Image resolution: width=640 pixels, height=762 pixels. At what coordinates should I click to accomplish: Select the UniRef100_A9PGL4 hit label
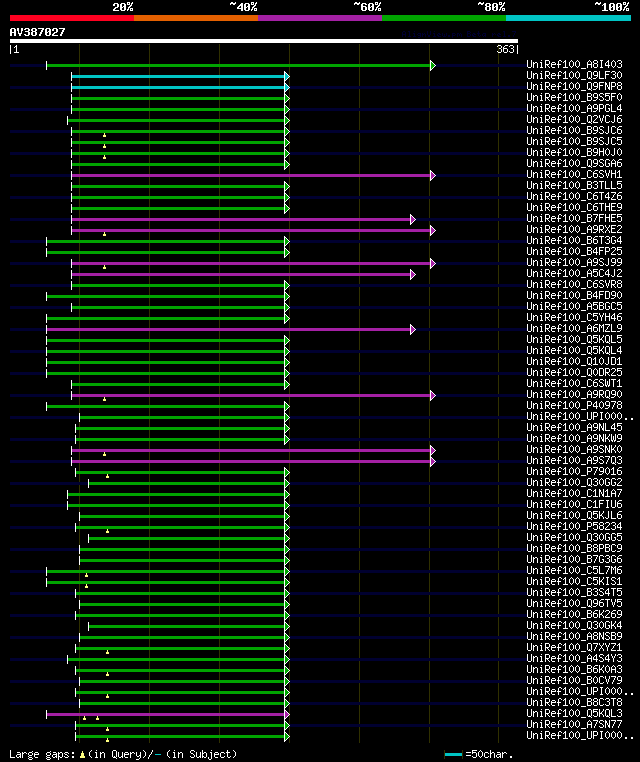(x=574, y=108)
